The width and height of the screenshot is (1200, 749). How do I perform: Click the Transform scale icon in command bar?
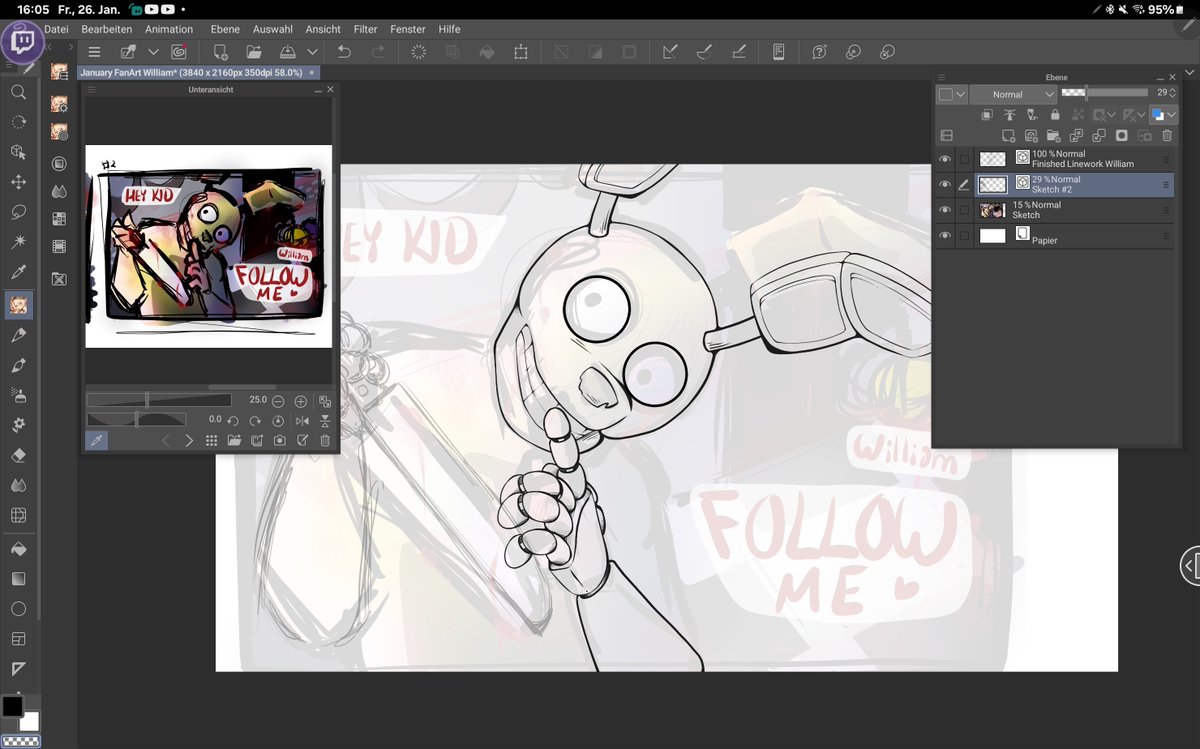pyautogui.click(x=520, y=52)
